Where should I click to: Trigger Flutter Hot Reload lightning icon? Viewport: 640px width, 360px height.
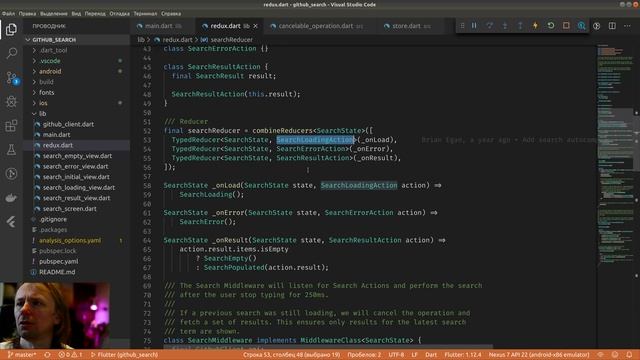[535, 26]
